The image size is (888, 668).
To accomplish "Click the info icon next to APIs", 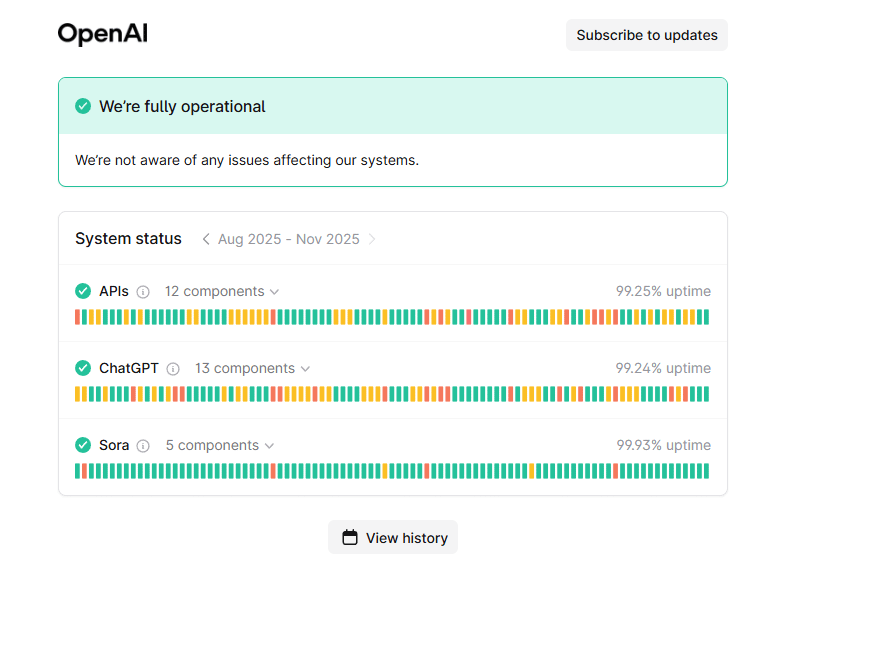I will coord(143,292).
